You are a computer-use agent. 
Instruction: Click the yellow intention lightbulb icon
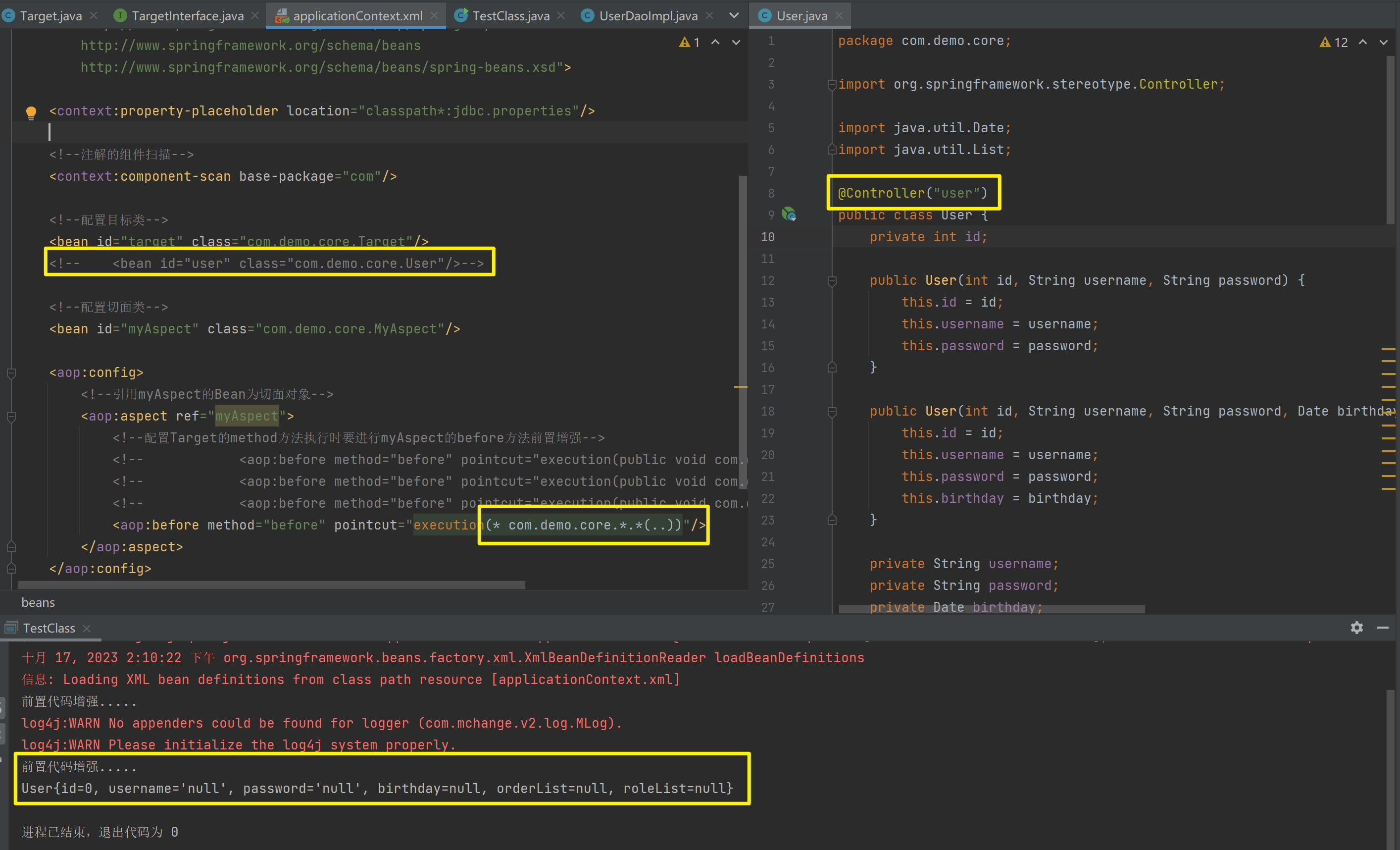pyautogui.click(x=31, y=112)
